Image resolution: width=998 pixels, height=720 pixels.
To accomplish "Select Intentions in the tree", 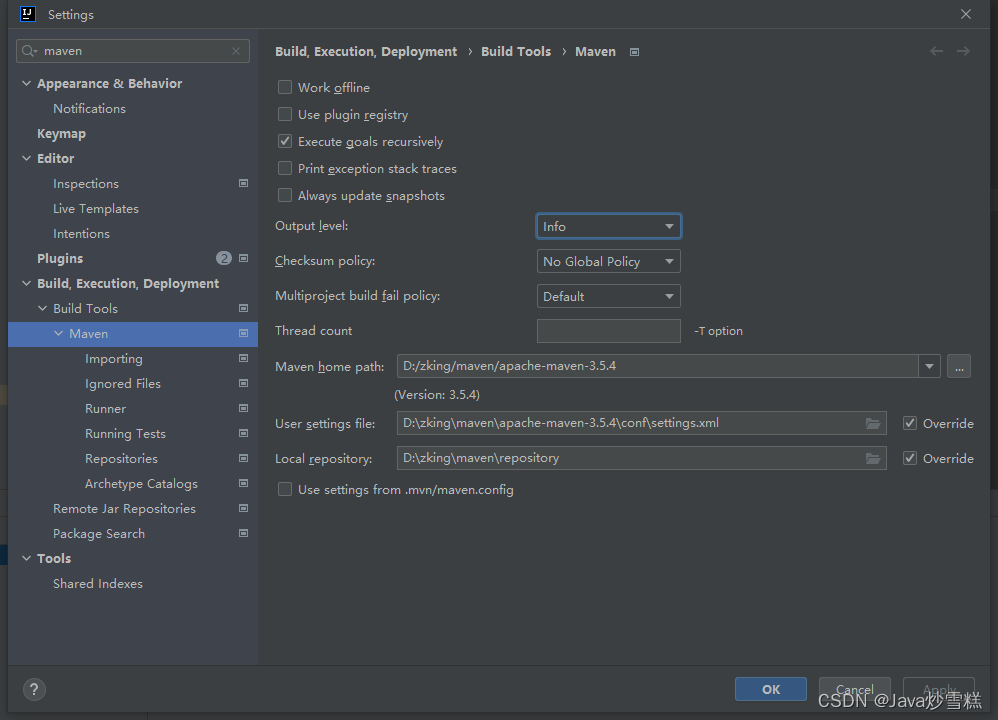I will point(81,234).
